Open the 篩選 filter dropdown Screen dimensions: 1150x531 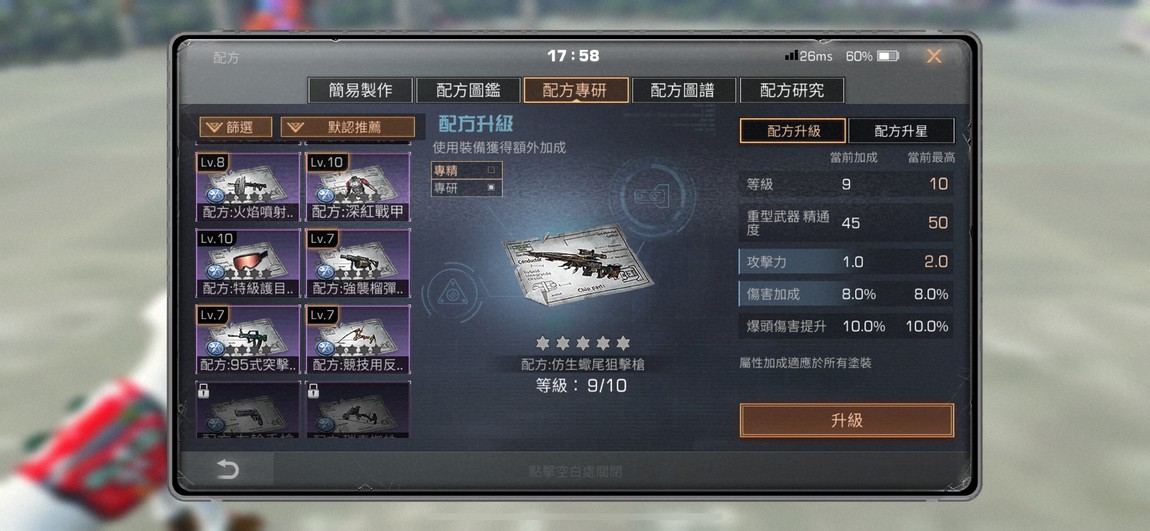tap(235, 128)
